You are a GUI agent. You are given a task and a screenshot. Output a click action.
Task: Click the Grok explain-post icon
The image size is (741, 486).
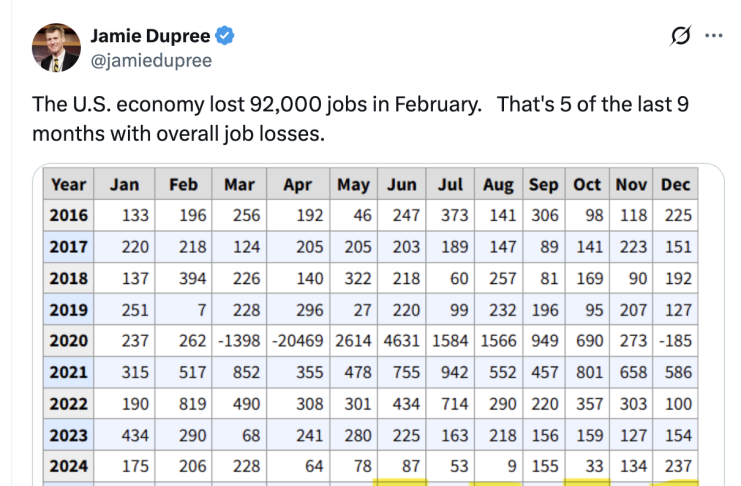pyautogui.click(x=680, y=37)
